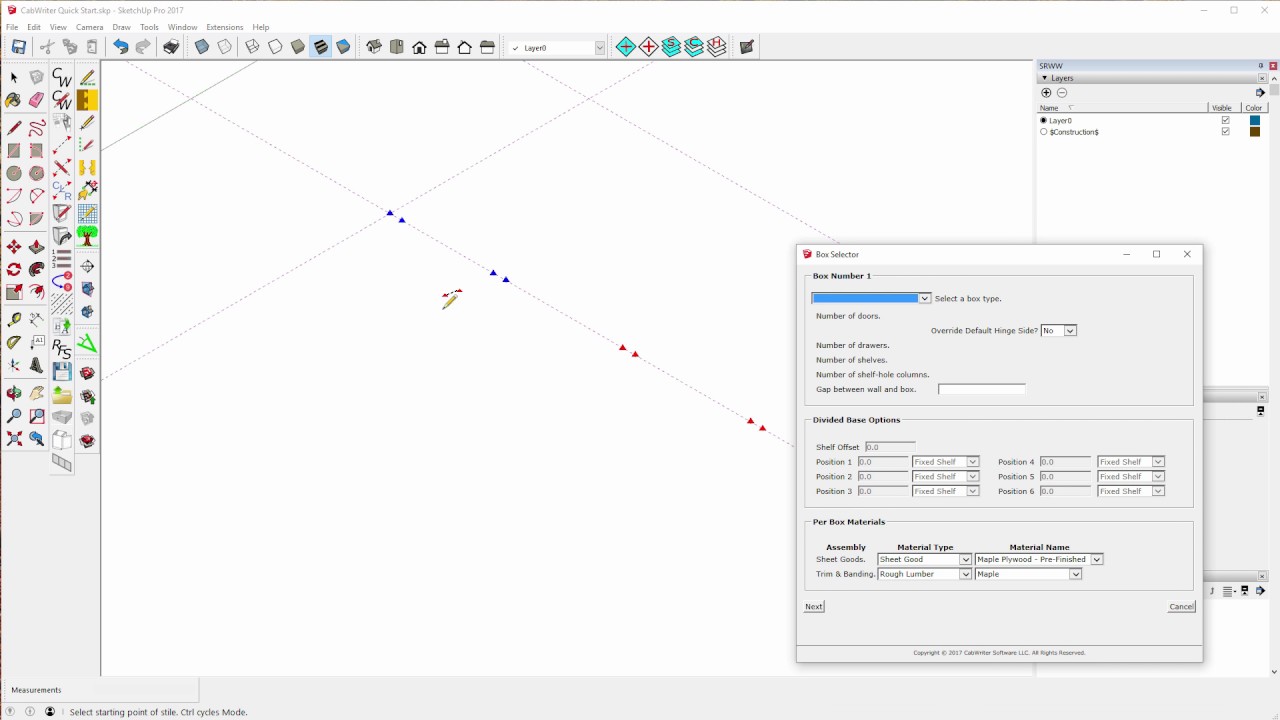The image size is (1280, 720).
Task: Toggle visibility of Layer0
Action: 1225,120
